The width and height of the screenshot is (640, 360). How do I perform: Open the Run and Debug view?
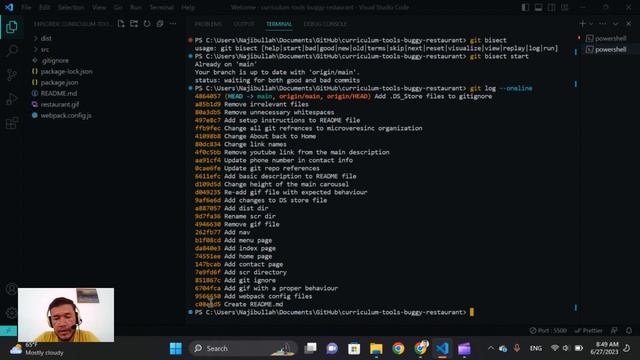pos(11,99)
